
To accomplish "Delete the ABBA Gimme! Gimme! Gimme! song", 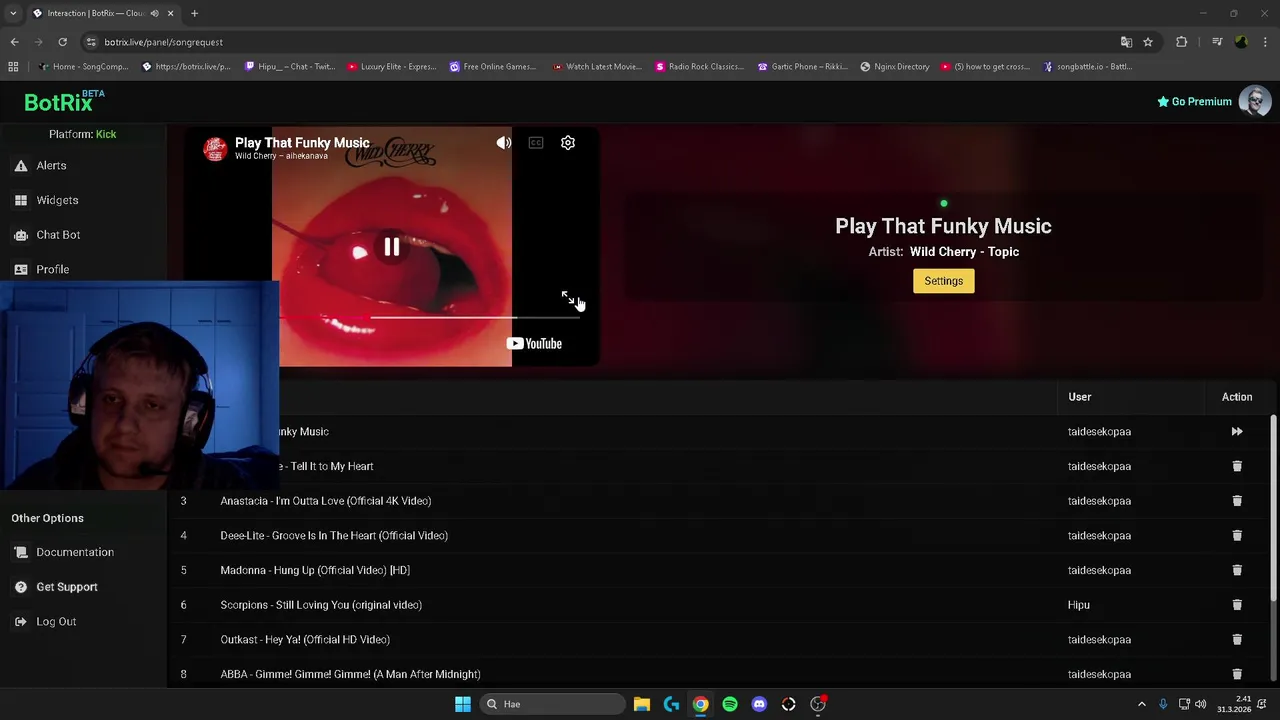I will (1237, 674).
